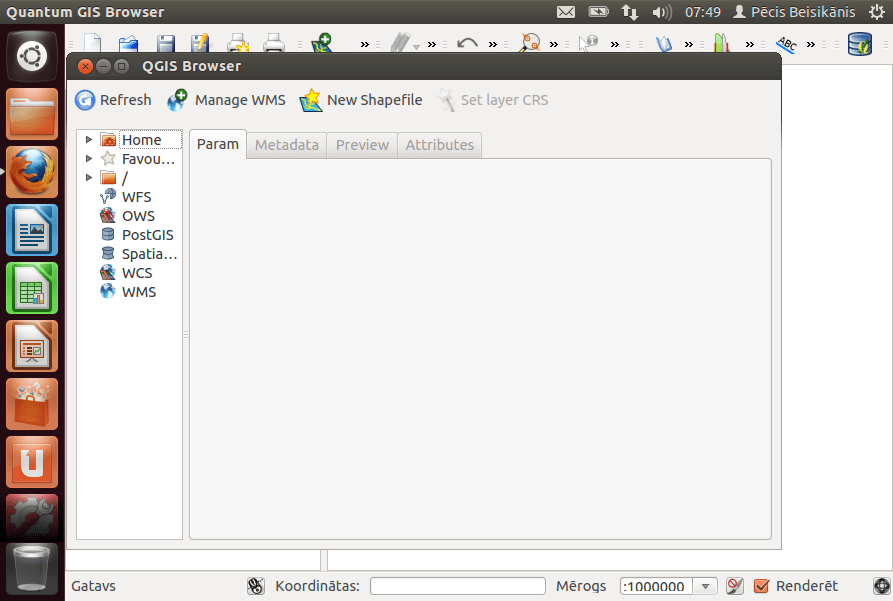This screenshot has width=893, height=601.
Task: Select the Identify Features cursor icon
Action: pyautogui.click(x=588, y=43)
